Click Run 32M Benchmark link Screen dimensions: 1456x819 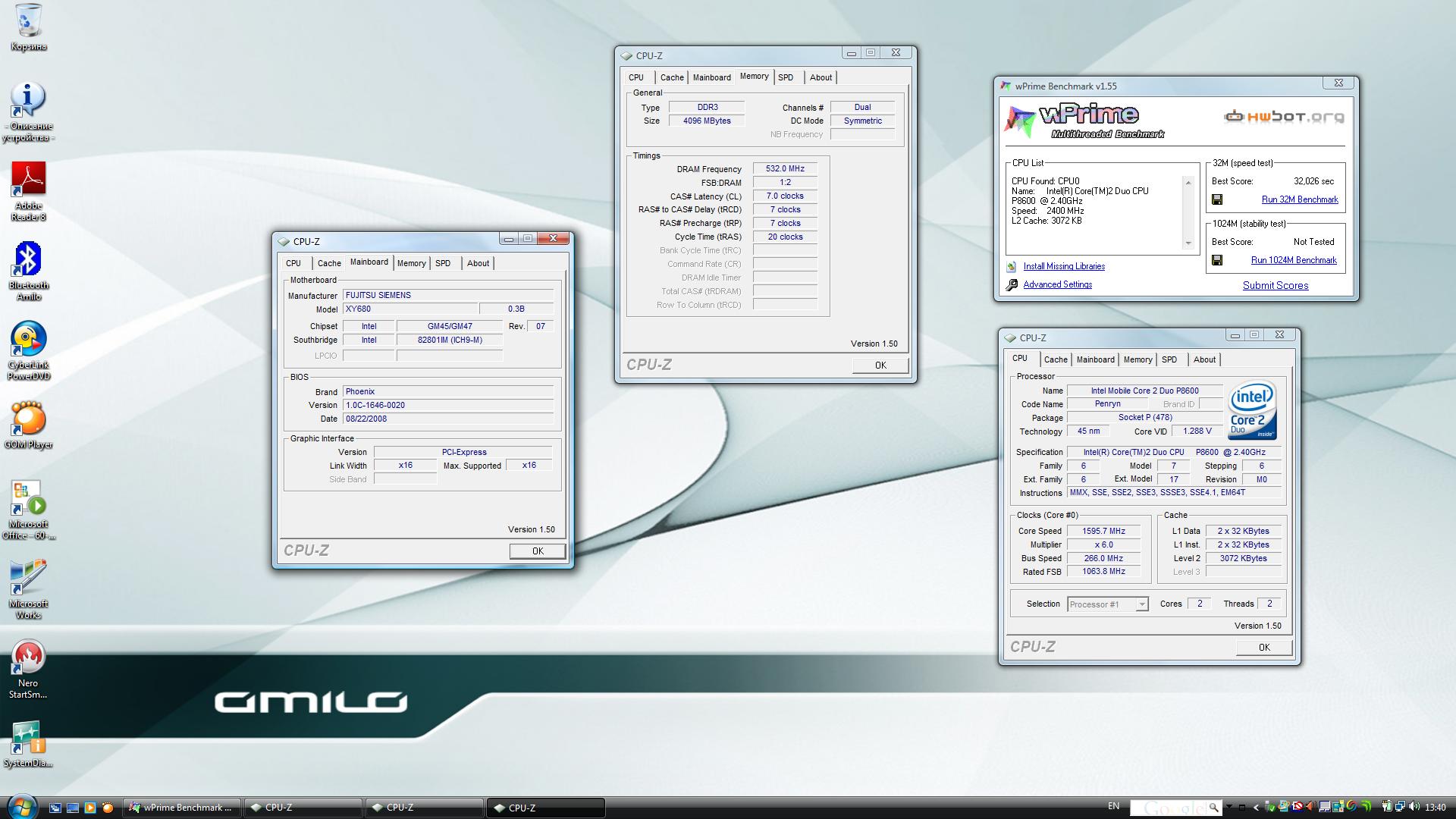pos(1300,199)
